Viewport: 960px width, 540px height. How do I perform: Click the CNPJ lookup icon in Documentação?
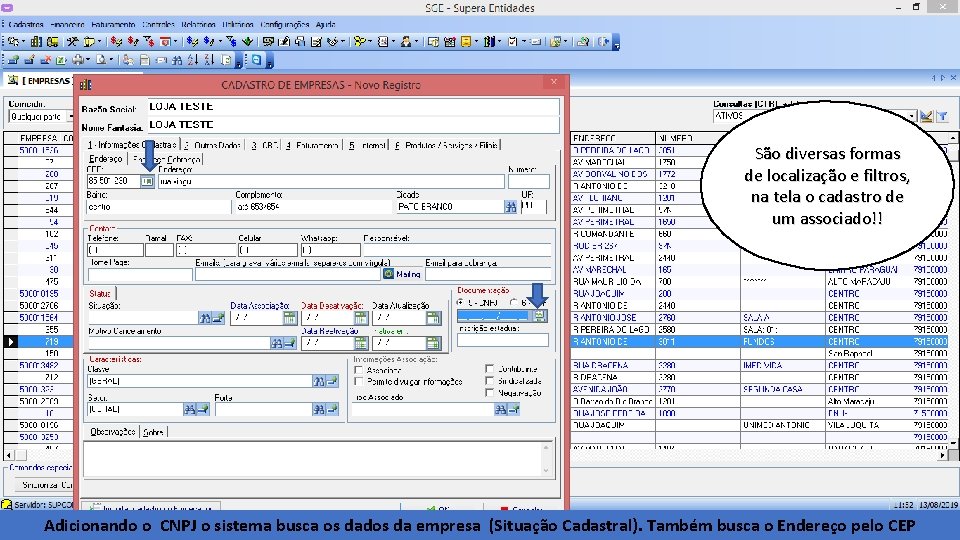point(539,316)
